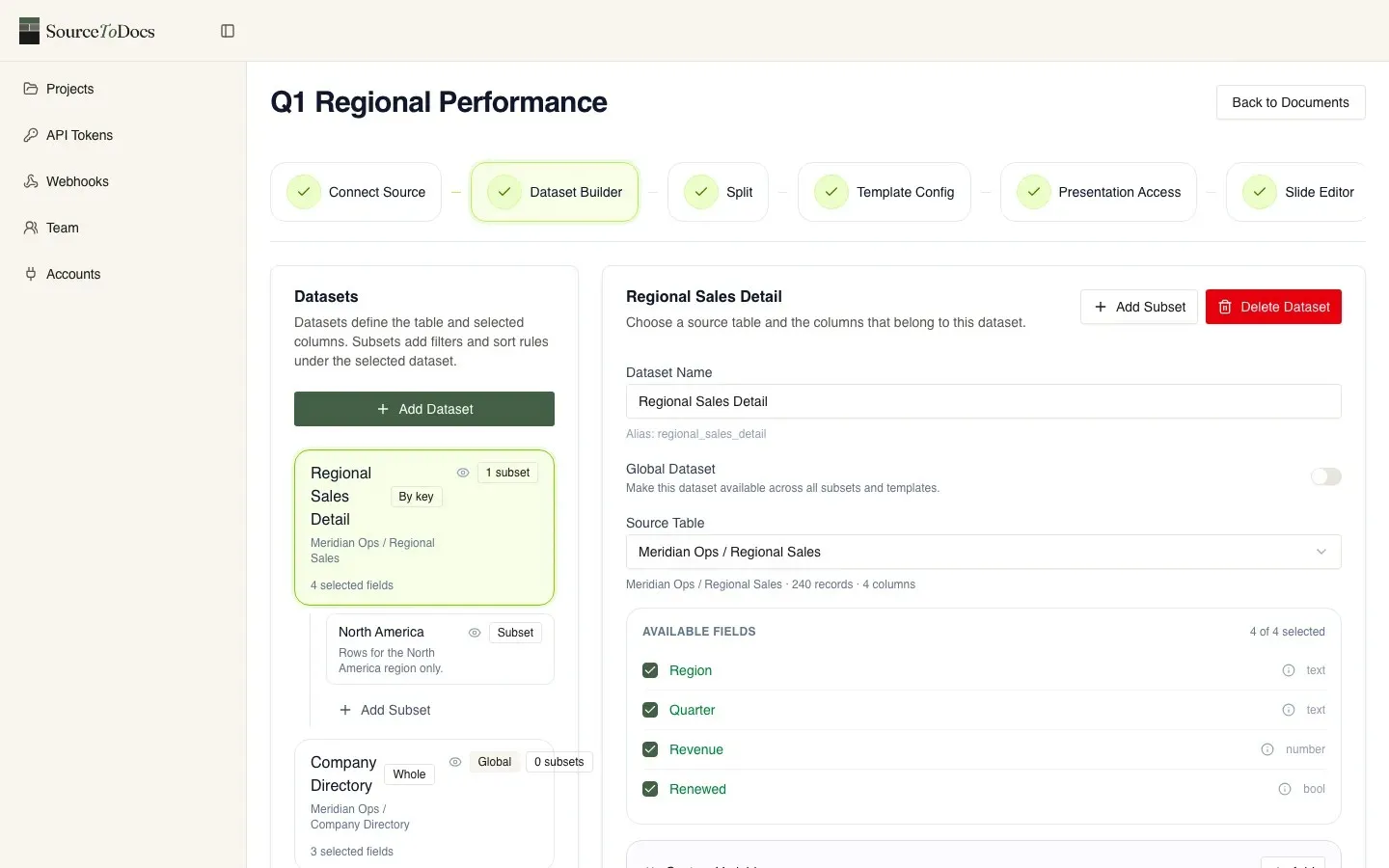Click the red Delete Dataset button

click(1273, 307)
